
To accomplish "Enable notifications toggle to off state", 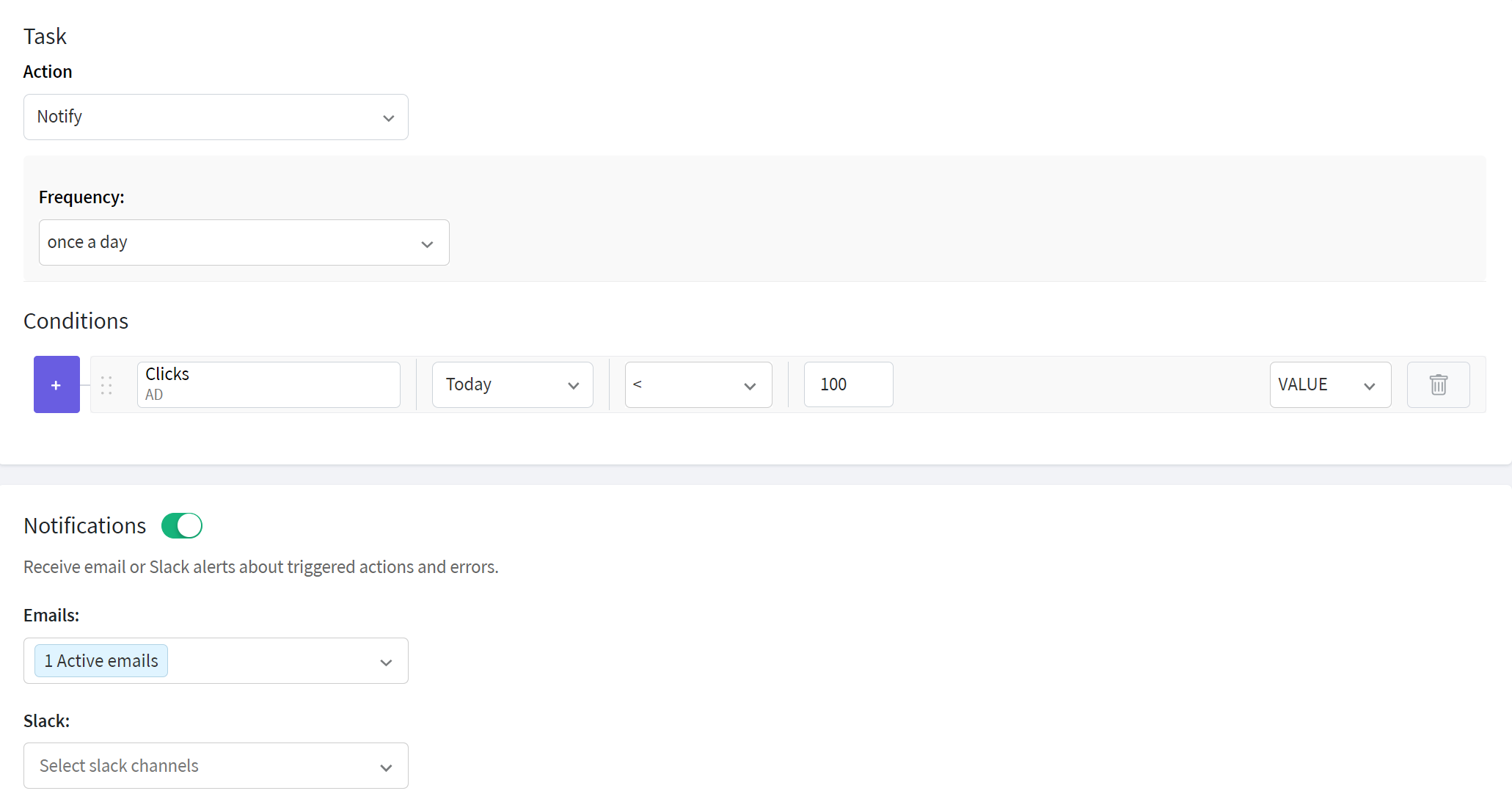I will click(181, 525).
